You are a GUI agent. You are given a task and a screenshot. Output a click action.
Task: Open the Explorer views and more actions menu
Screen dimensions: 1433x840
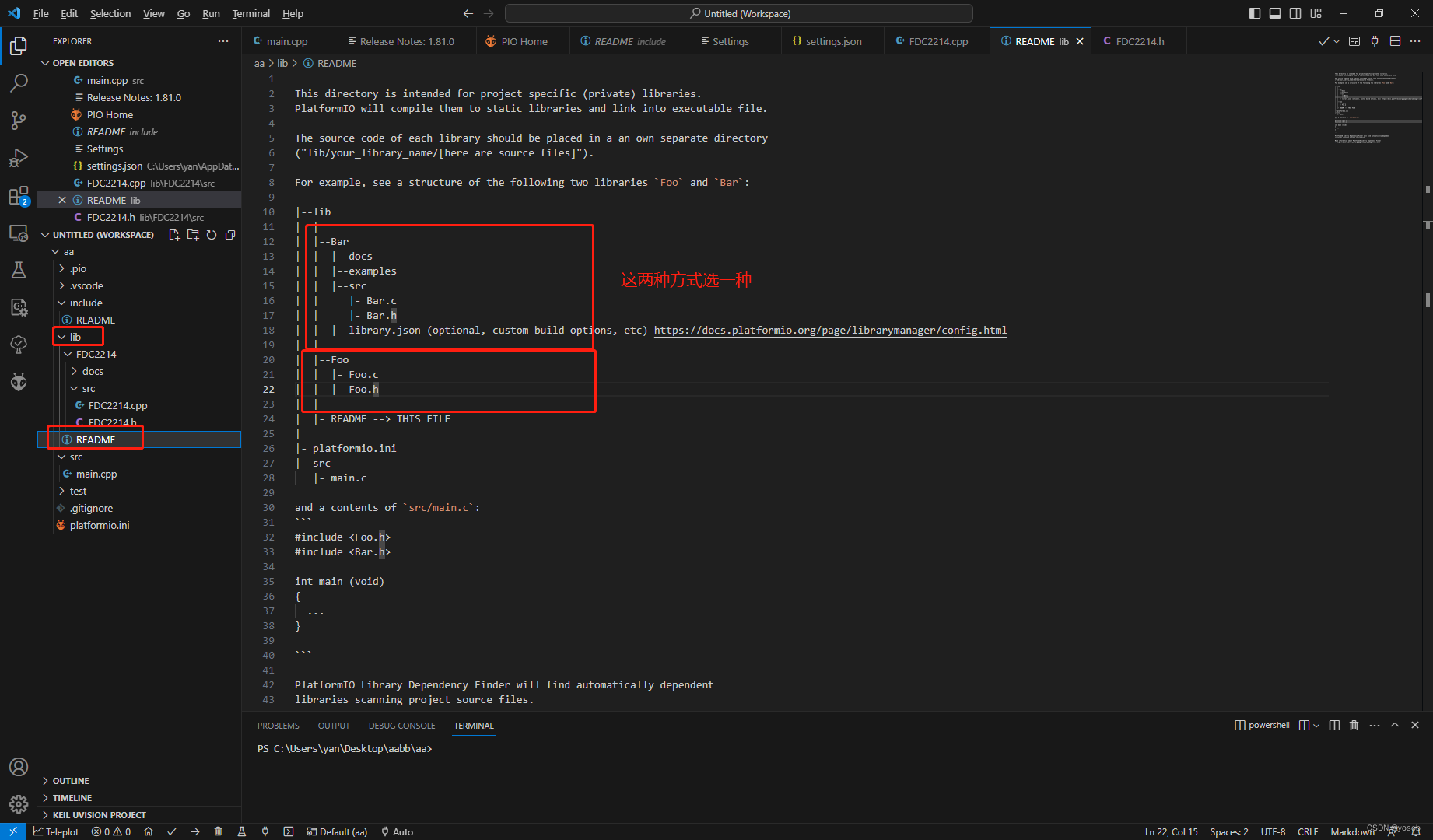[223, 41]
